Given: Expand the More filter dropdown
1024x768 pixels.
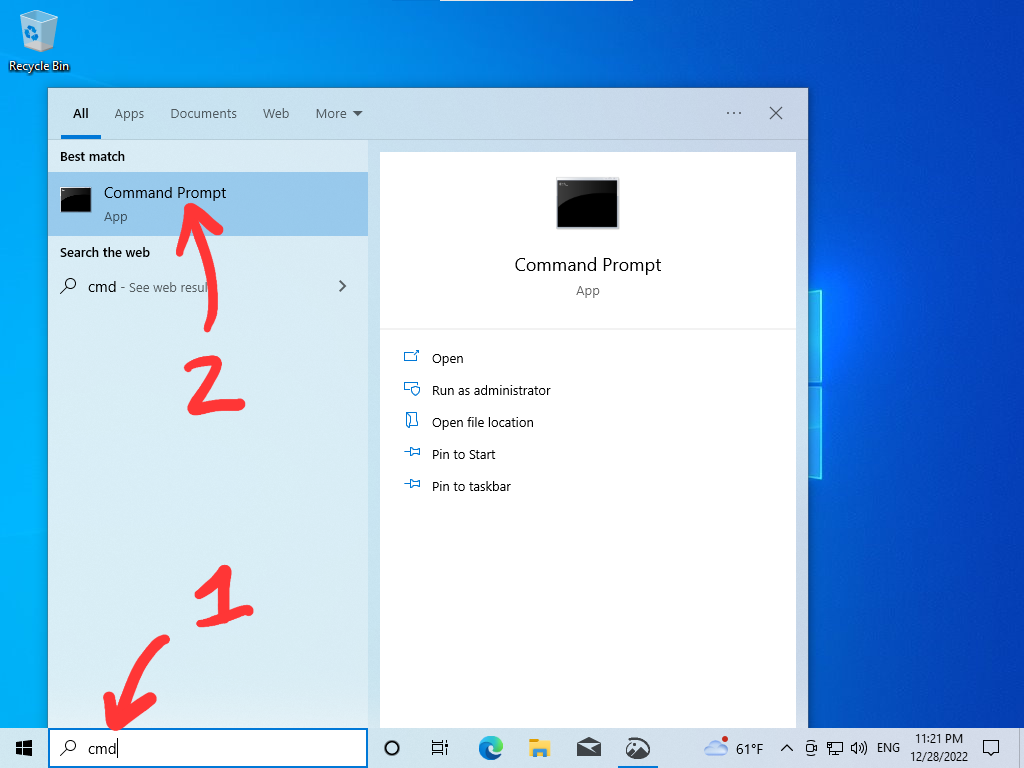Looking at the screenshot, I should 338,114.
